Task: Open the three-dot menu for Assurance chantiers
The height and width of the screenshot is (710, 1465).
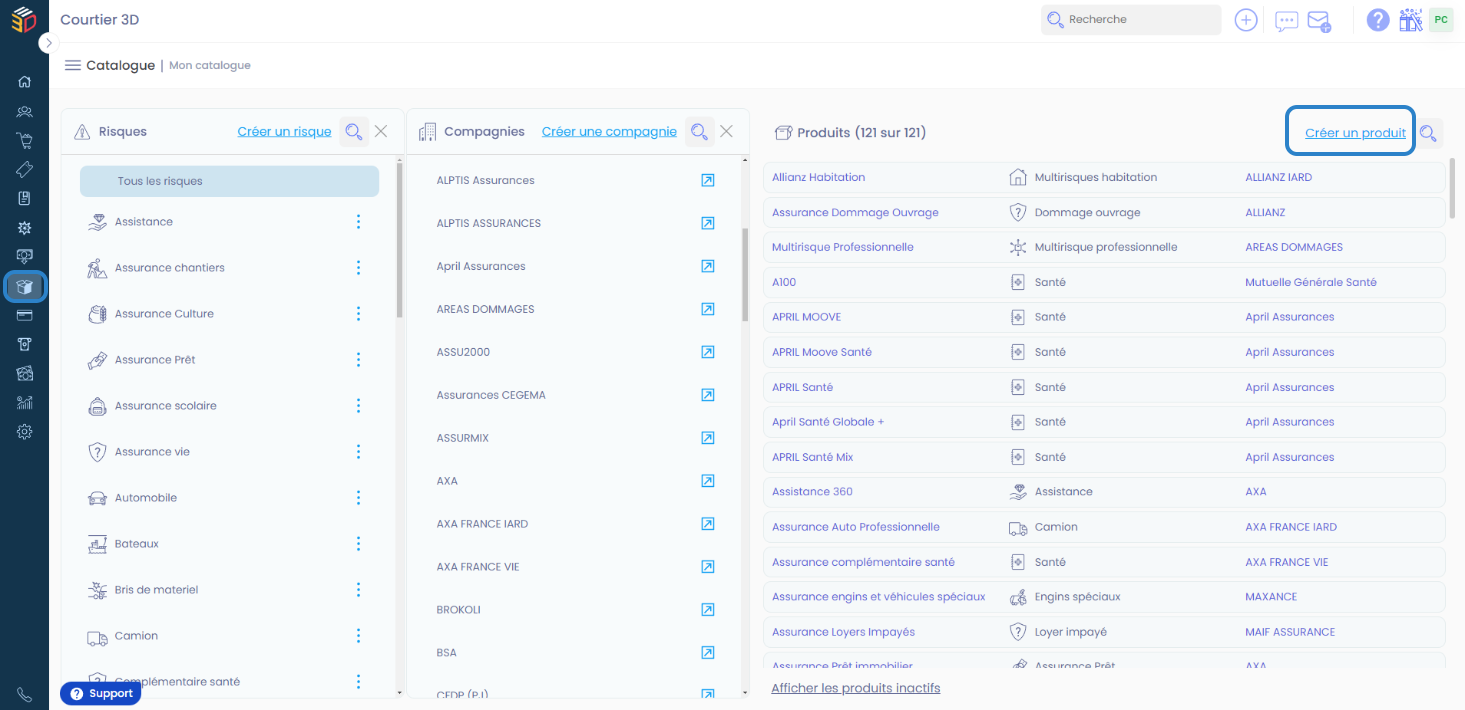Action: (x=358, y=268)
